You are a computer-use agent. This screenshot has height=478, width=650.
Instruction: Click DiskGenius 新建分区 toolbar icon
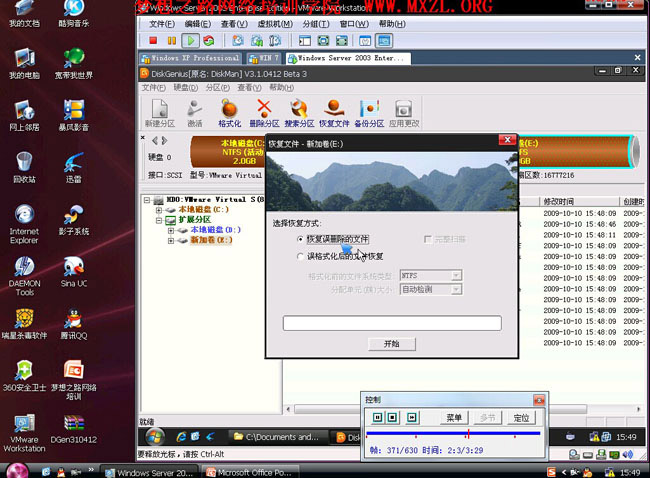(160, 113)
